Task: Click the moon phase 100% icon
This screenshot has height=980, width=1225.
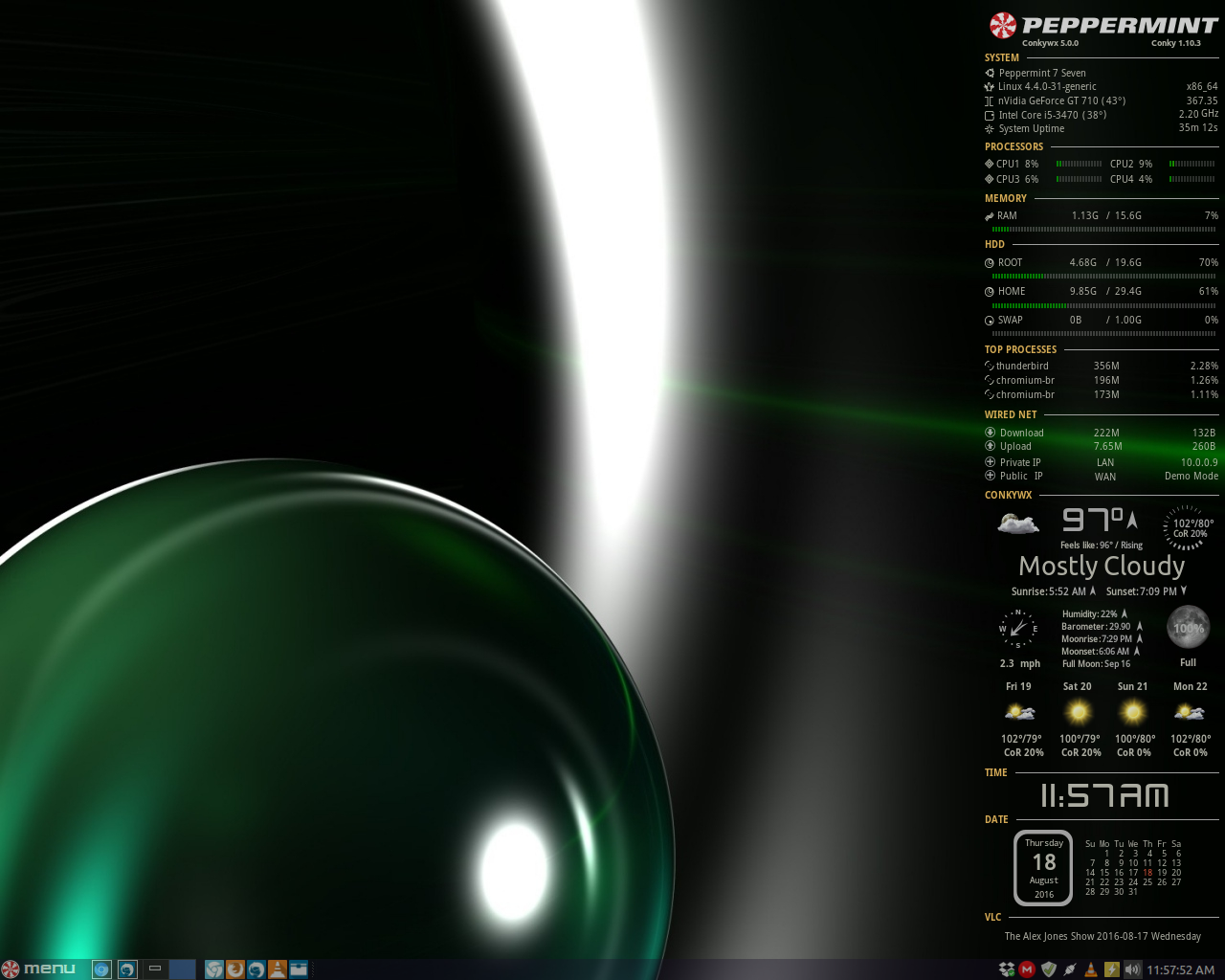Action: pyautogui.click(x=1188, y=628)
